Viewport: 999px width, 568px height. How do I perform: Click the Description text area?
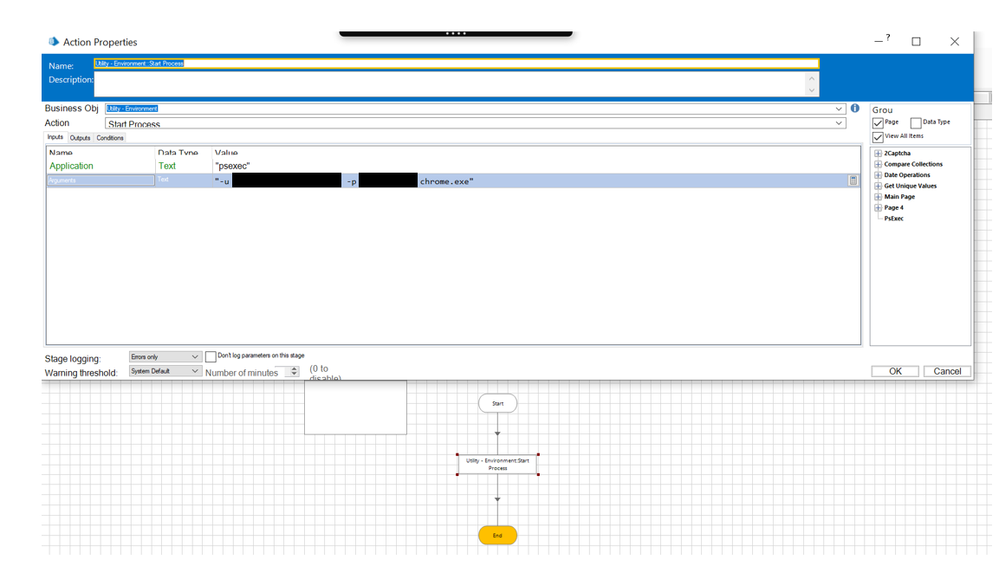pyautogui.click(x=450, y=84)
